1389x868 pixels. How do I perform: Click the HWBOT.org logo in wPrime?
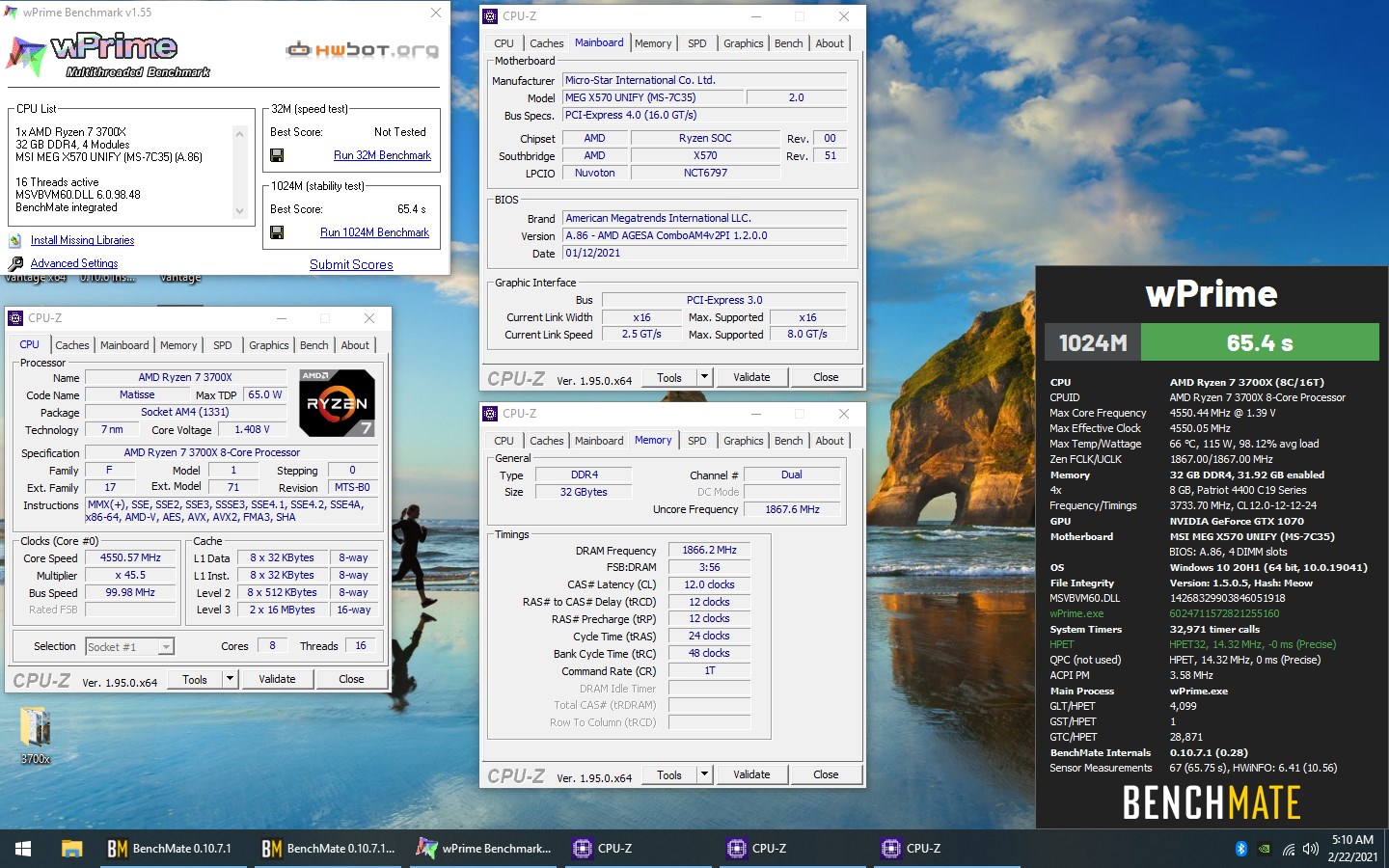point(362,50)
